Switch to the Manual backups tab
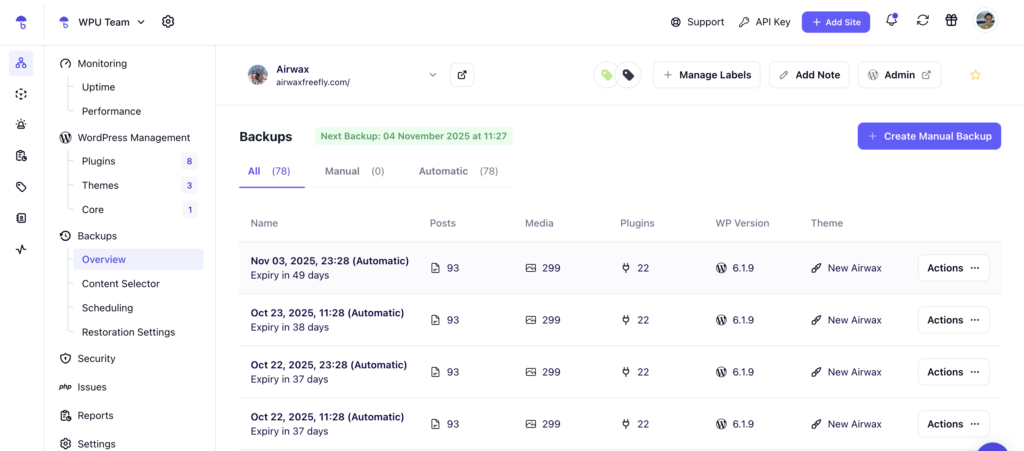The height and width of the screenshot is (451, 1024). 354,171
